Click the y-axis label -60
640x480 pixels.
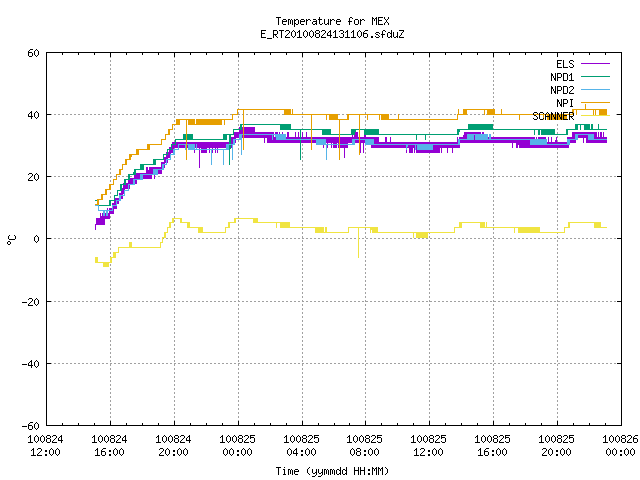(31, 426)
